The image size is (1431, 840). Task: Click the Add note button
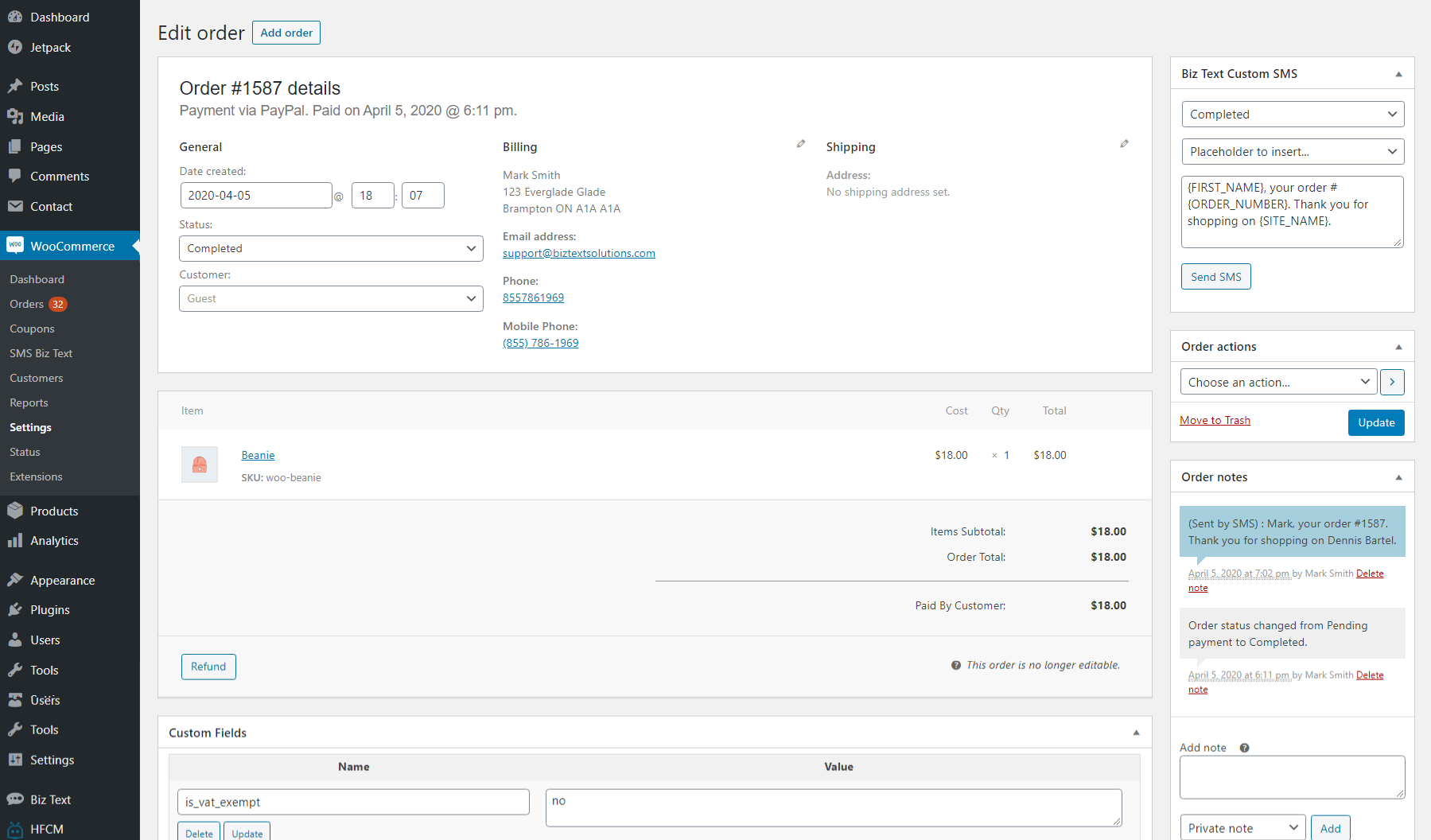1331,828
